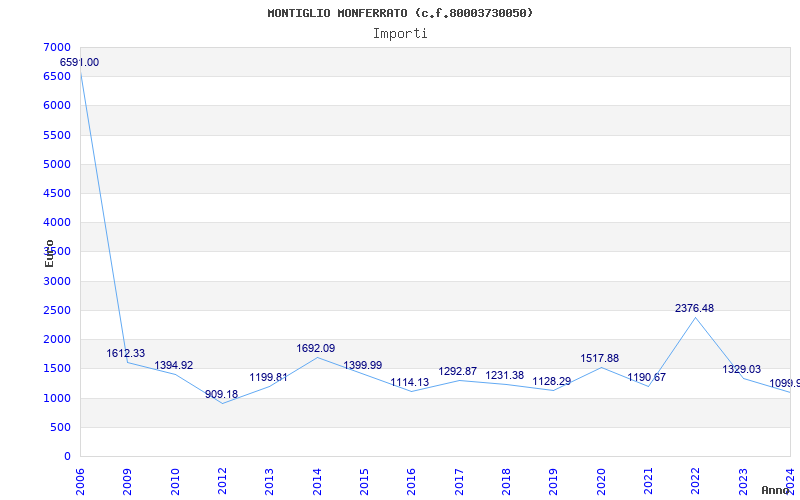Select the 1329.03 data label
The height and width of the screenshot is (500, 800).
pyautogui.click(x=742, y=370)
